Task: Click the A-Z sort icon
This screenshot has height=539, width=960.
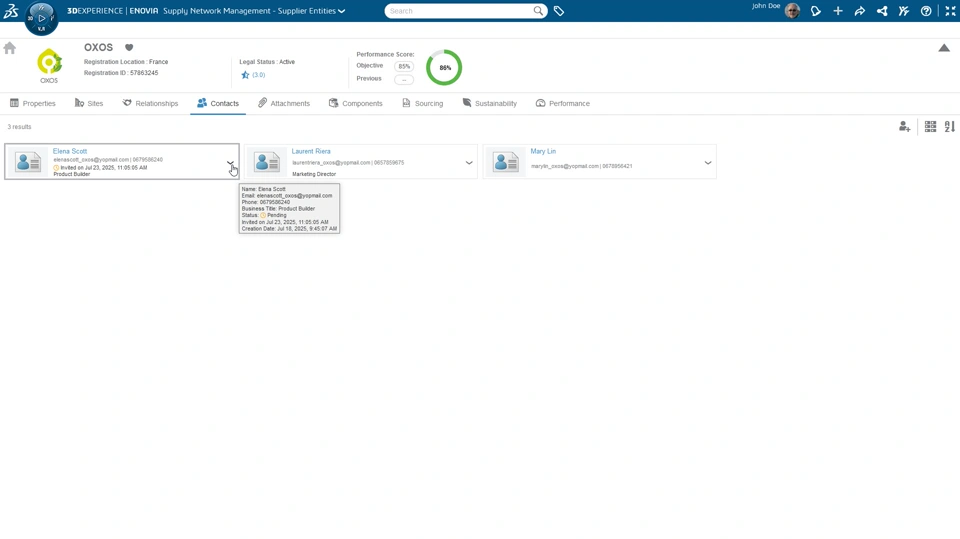Action: (x=949, y=127)
